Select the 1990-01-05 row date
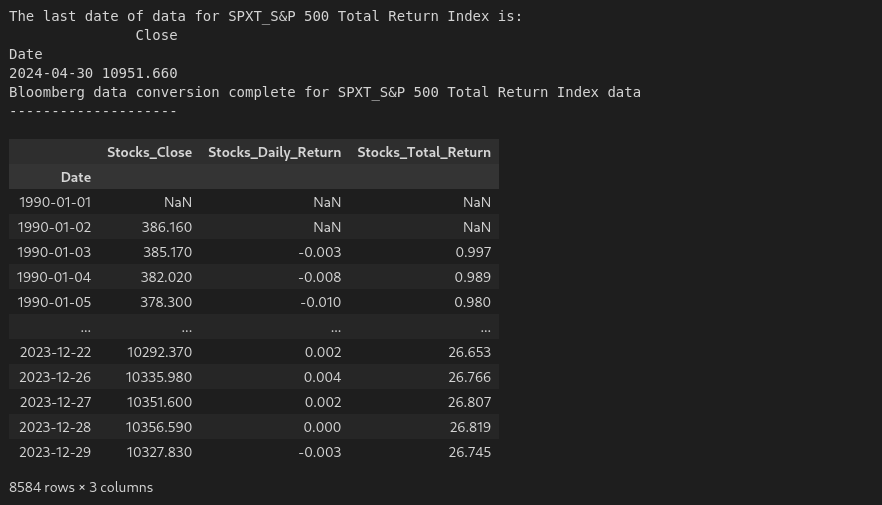This screenshot has width=882, height=505. coord(55,302)
